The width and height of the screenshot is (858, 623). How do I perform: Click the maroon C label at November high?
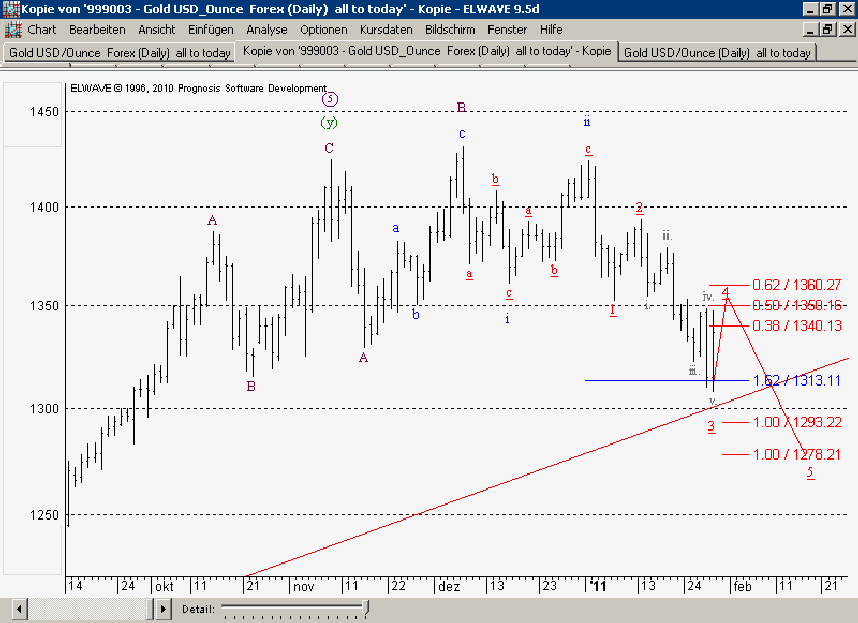click(x=329, y=148)
